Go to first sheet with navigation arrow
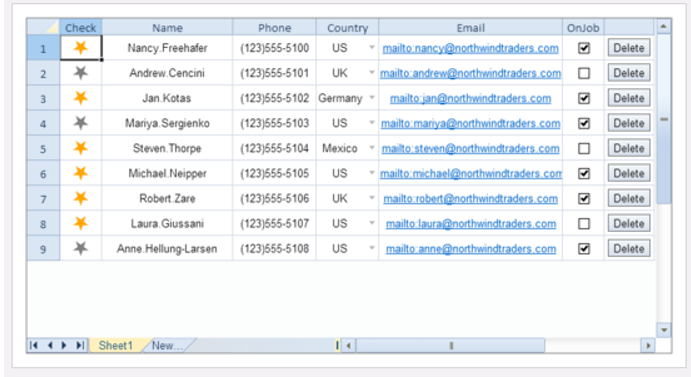691x377 pixels. point(33,345)
